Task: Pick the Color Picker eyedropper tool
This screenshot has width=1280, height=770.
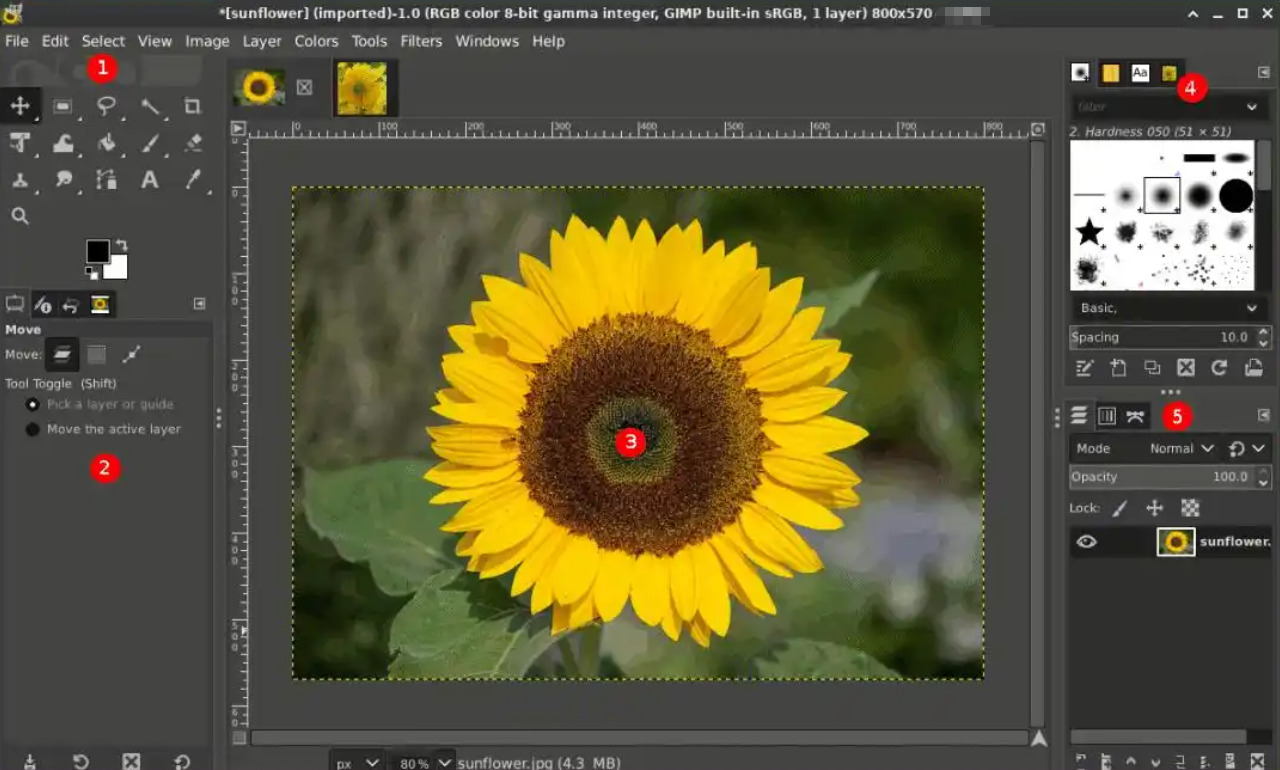Action: pos(193,180)
